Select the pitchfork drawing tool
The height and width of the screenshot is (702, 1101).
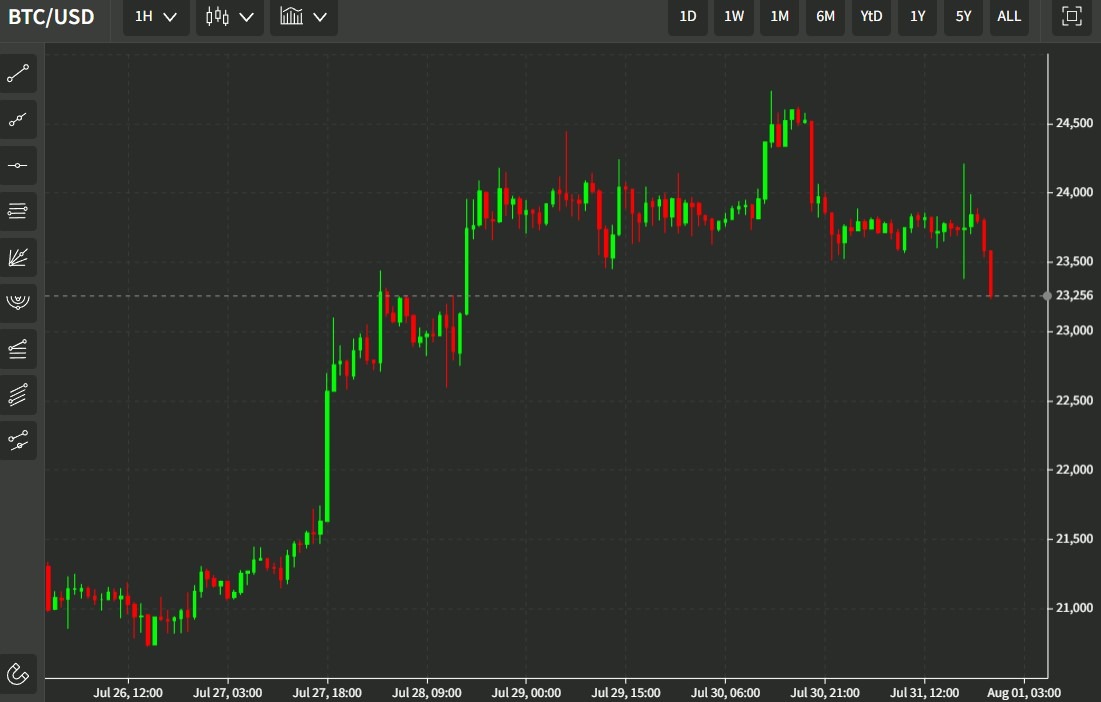pos(18,441)
